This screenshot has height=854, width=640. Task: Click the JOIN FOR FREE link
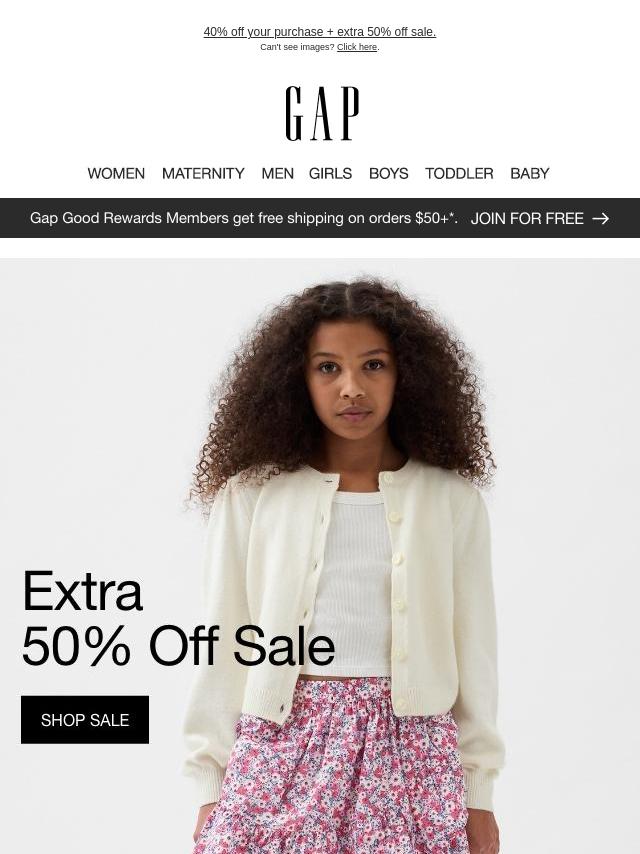(x=527, y=218)
